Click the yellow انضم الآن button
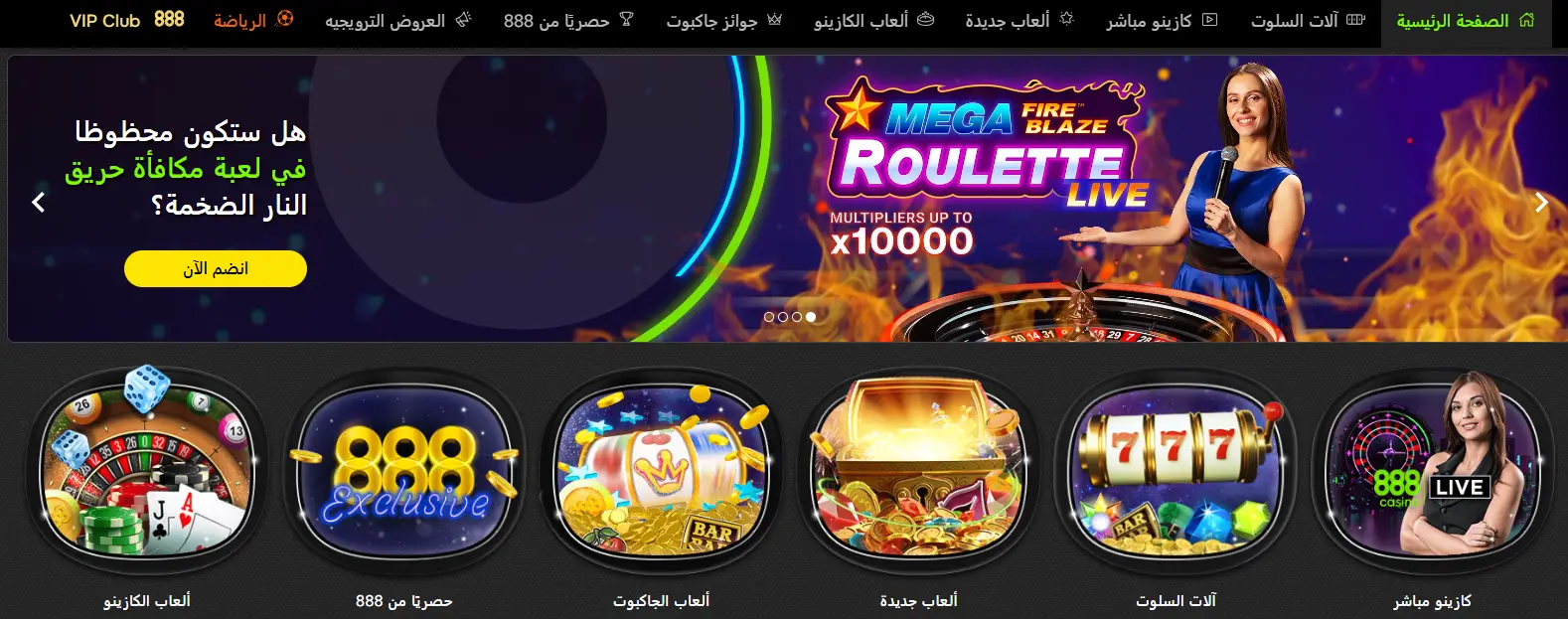 point(216,268)
